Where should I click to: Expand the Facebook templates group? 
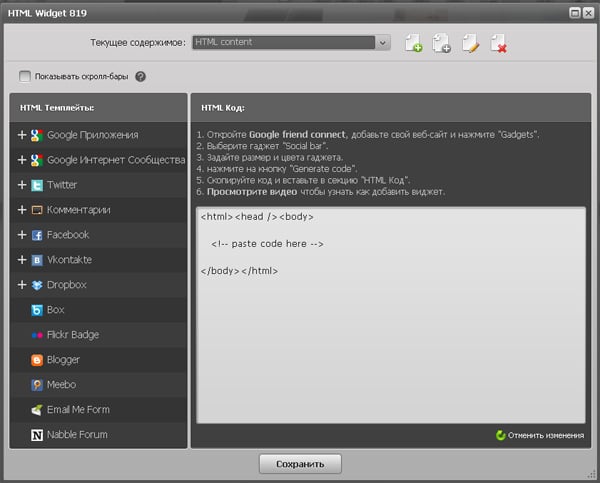pyautogui.click(x=22, y=235)
